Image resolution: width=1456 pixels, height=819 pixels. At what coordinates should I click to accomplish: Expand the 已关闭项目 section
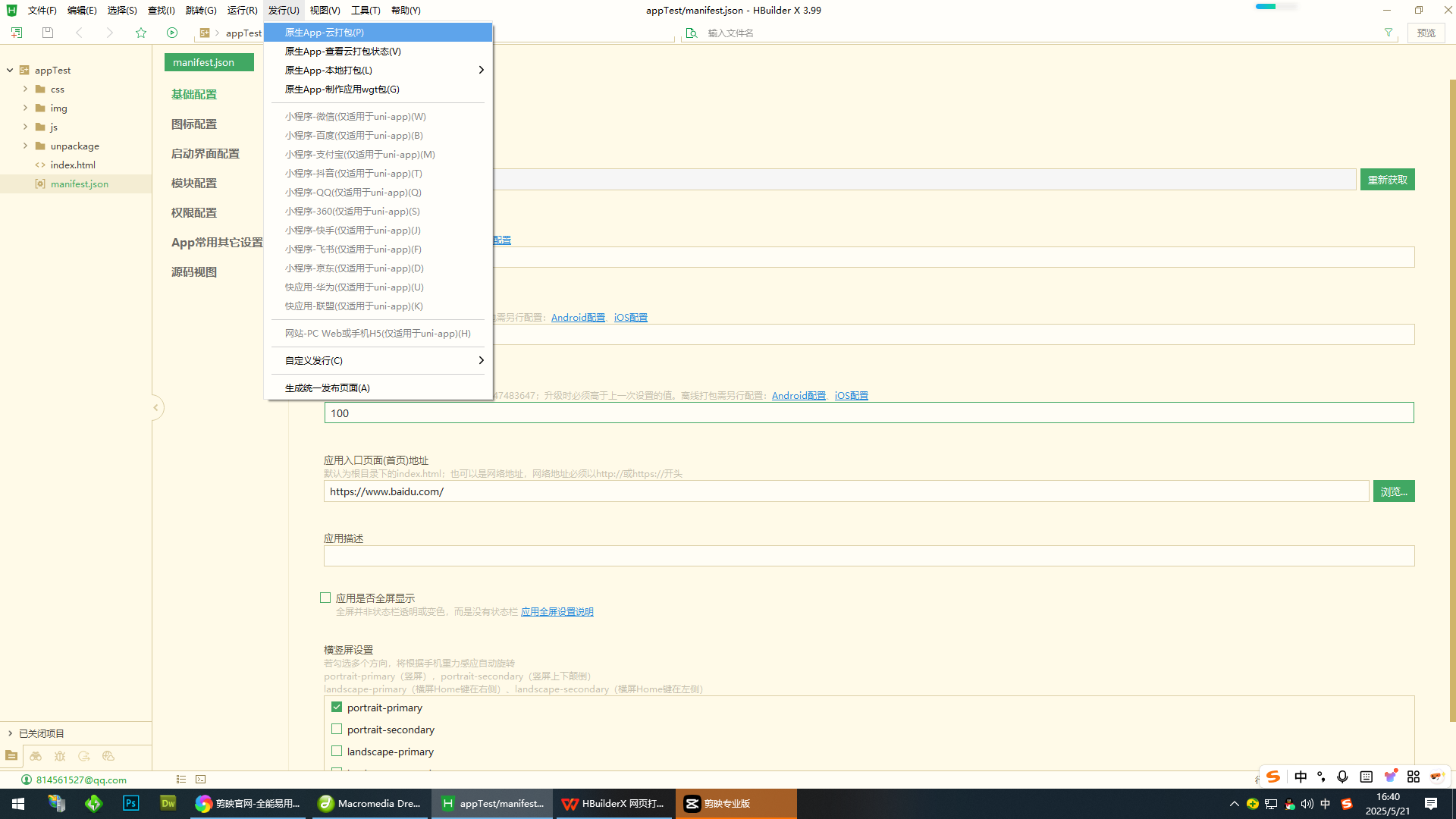(10, 733)
